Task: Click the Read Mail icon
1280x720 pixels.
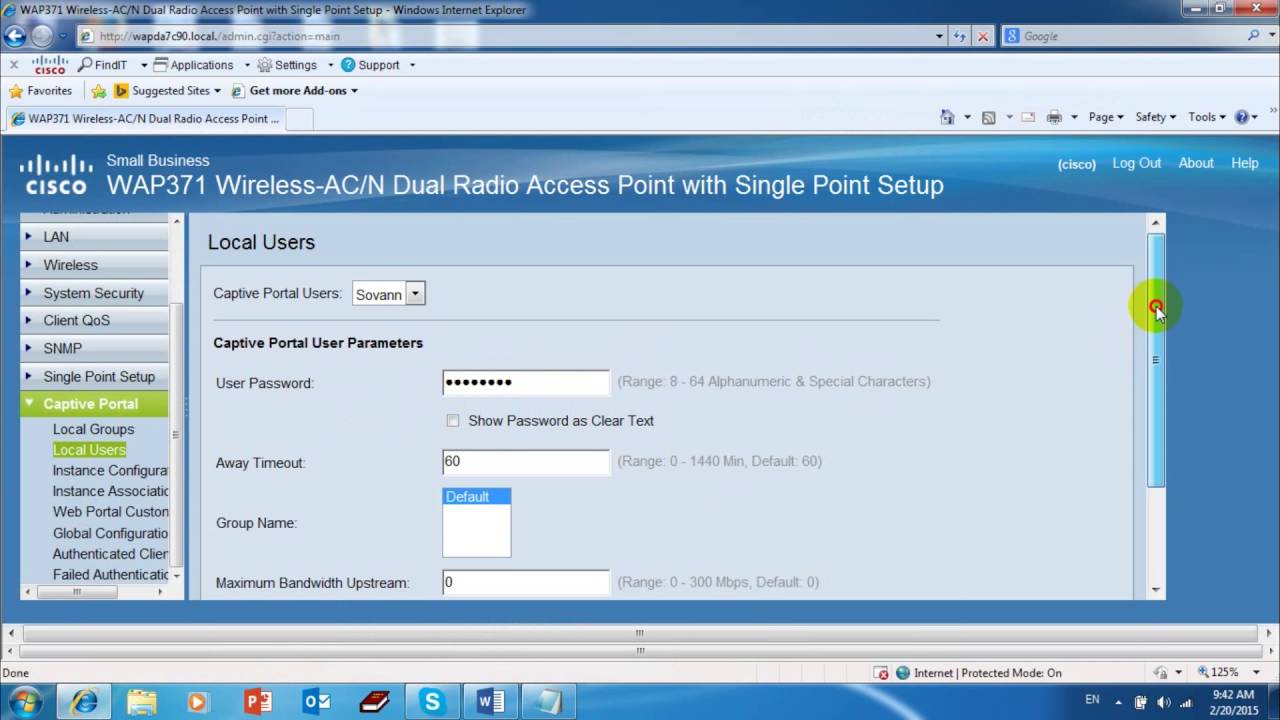Action: point(1027,117)
